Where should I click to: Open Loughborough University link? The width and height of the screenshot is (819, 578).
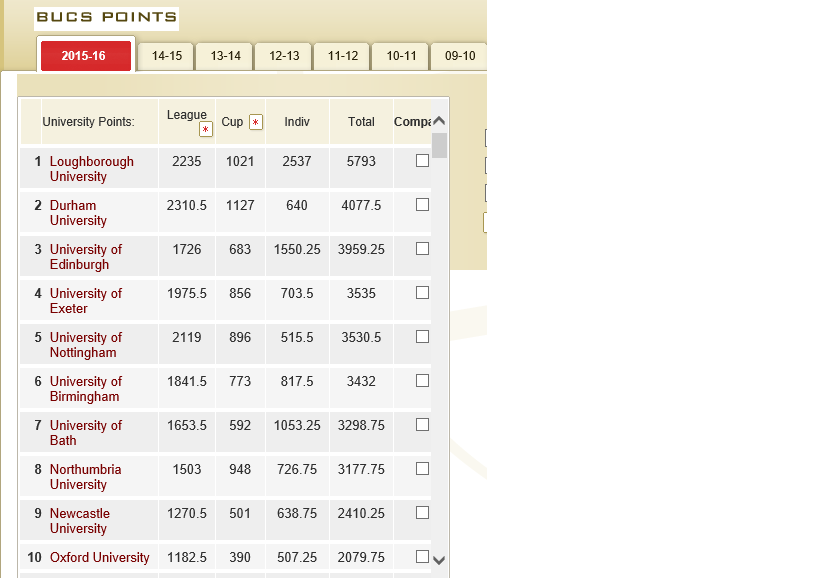(91, 169)
